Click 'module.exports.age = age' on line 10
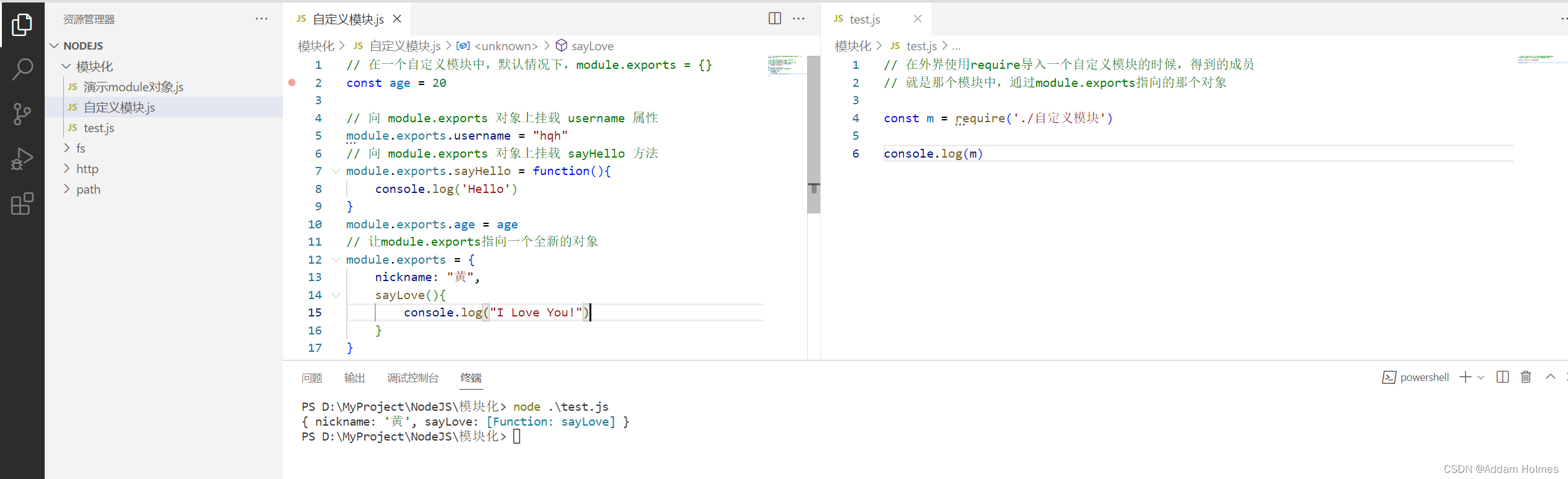Viewport: 1568px width, 479px height. coord(432,225)
